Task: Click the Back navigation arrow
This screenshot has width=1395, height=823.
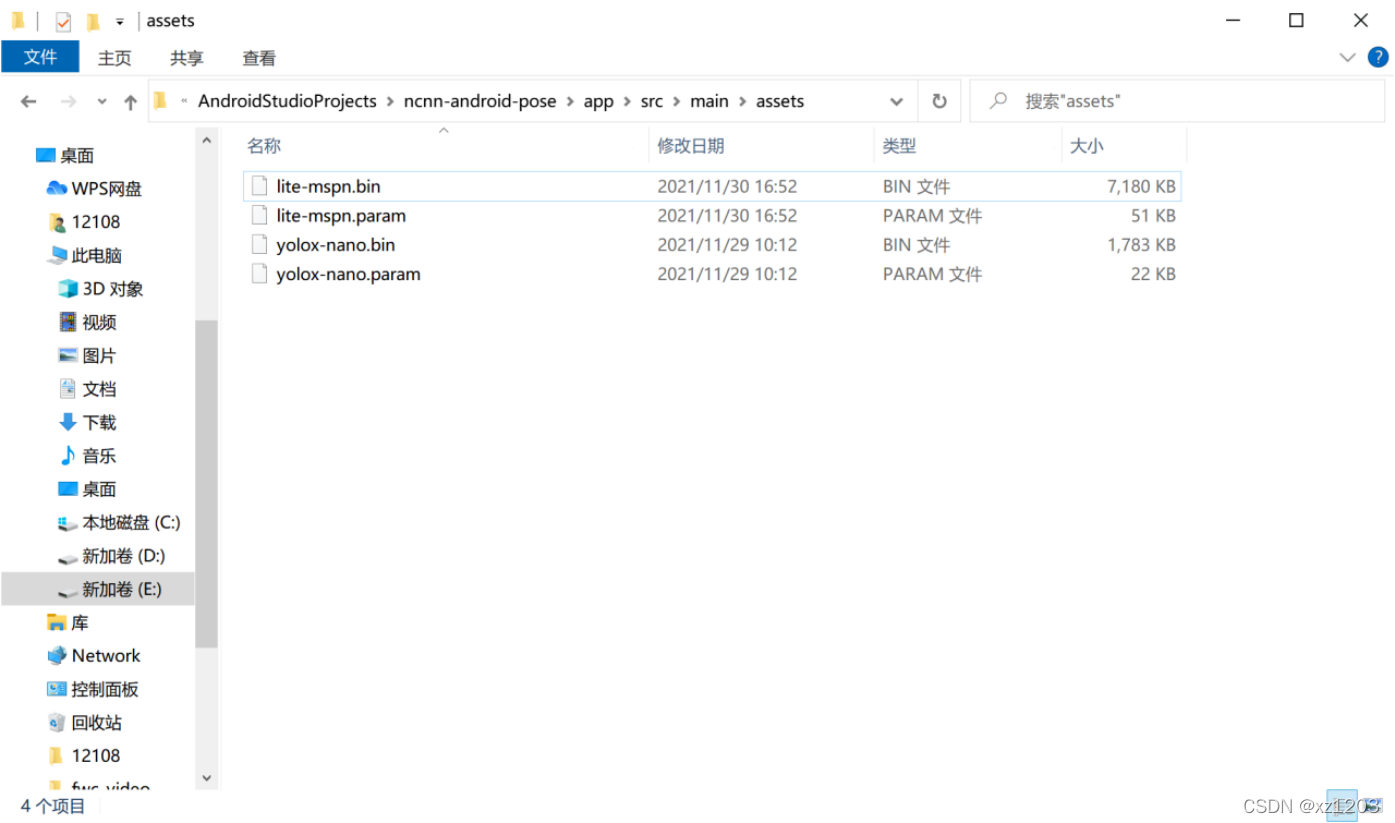Action: click(x=29, y=101)
